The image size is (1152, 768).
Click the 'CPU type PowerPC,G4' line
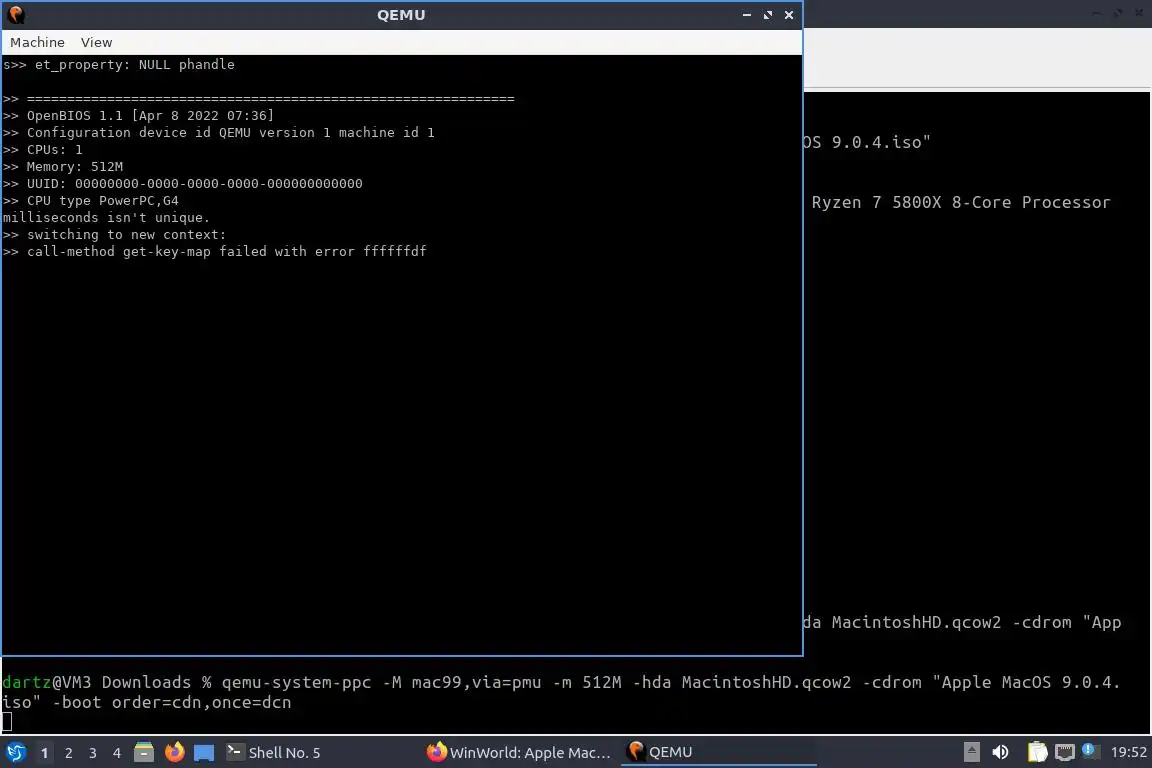90,201
